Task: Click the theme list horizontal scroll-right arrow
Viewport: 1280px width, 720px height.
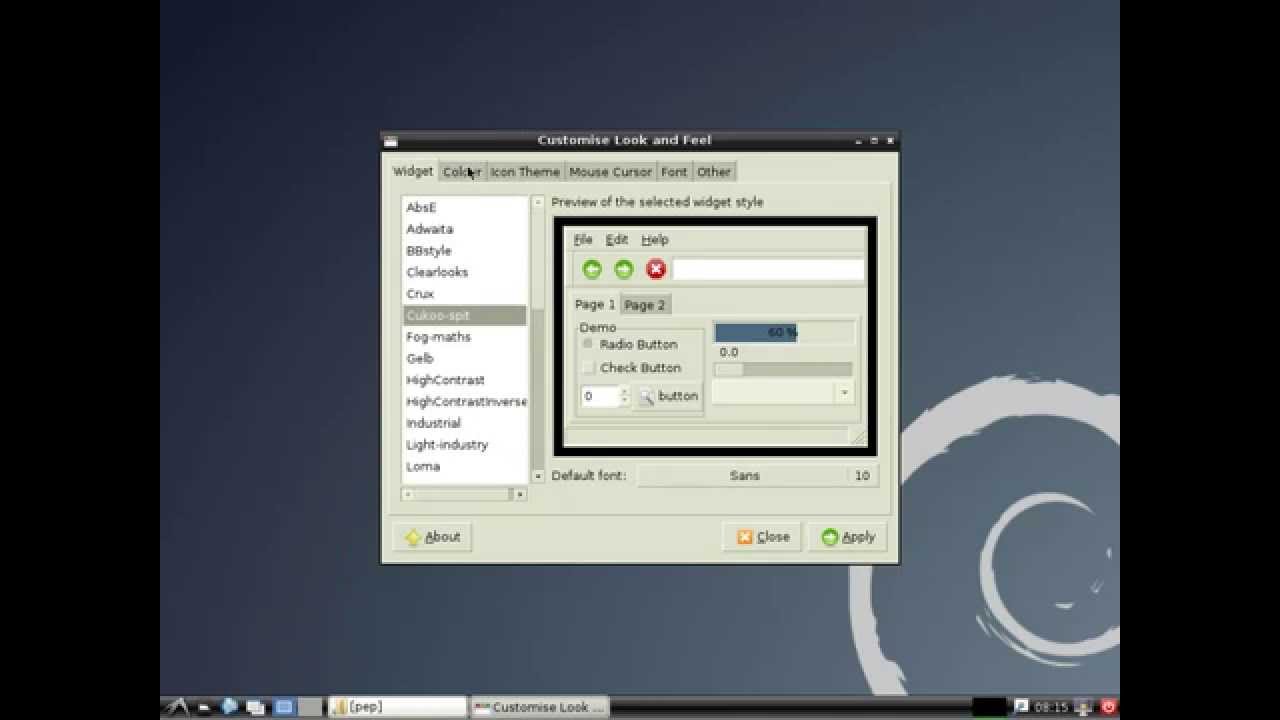Action: pos(519,494)
